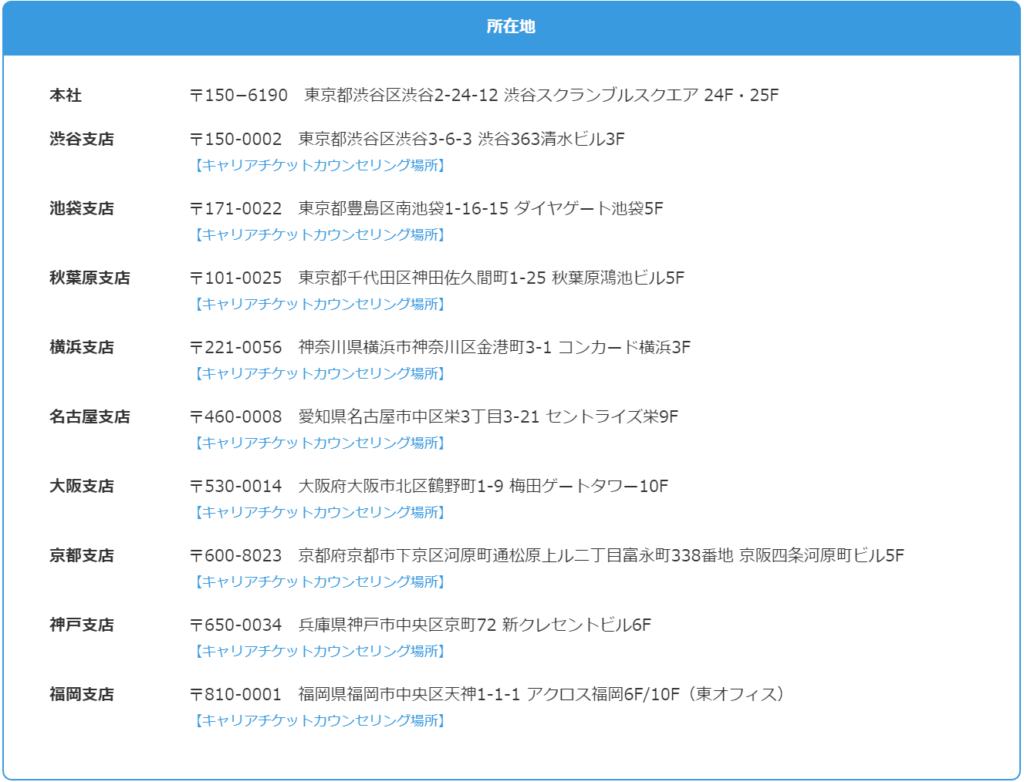
Task: Open the counseling location link under 池袋支店
Action: coord(319,235)
